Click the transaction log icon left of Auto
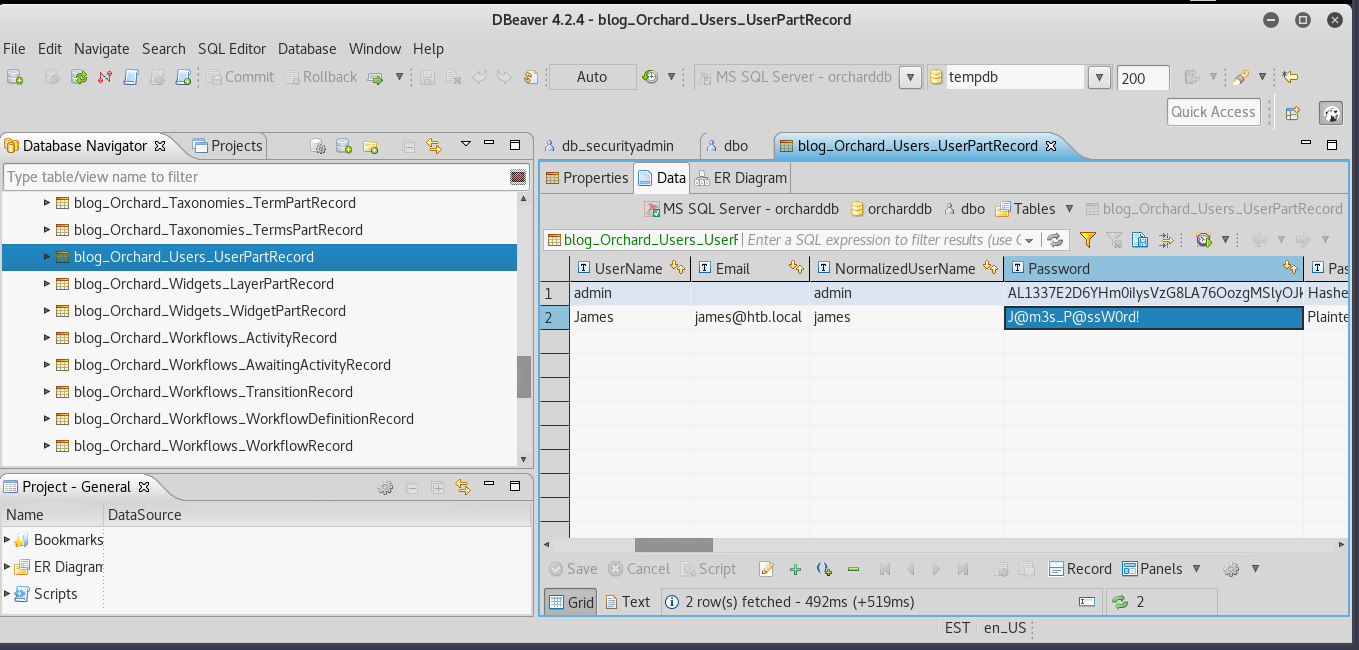 point(532,77)
